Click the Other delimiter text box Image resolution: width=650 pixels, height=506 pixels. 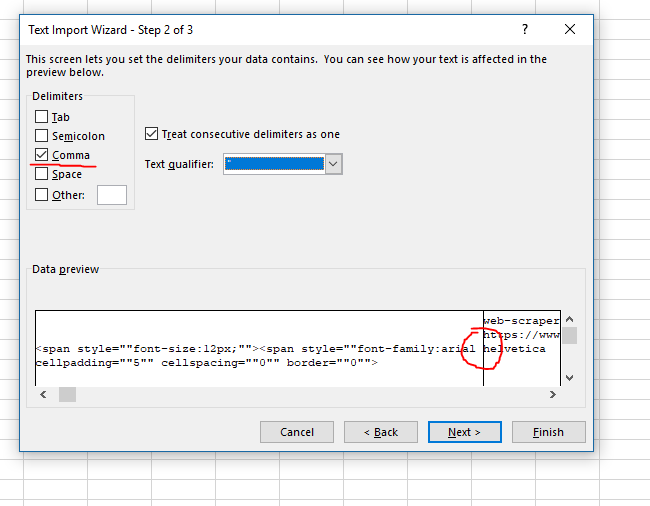[x=112, y=195]
